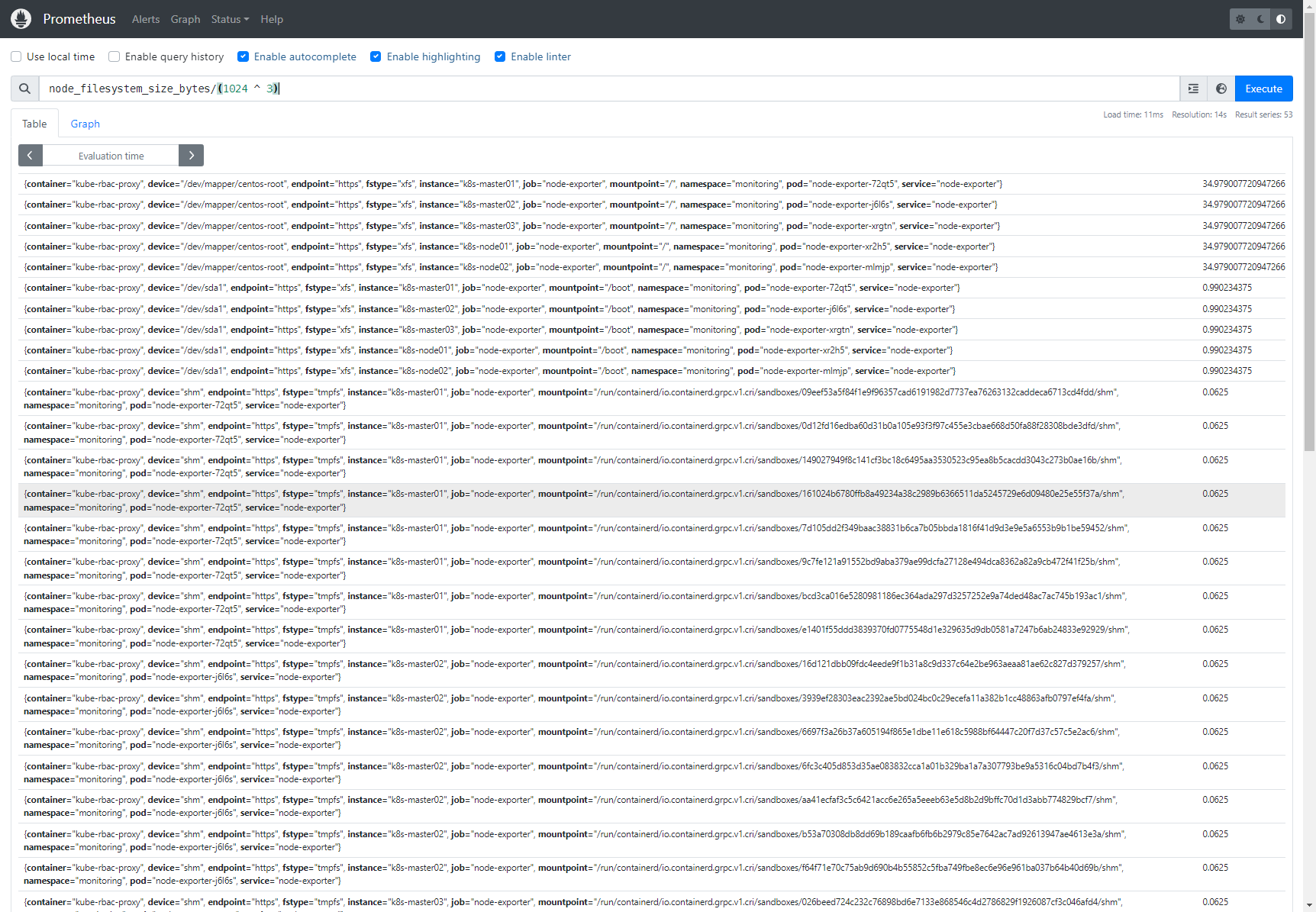Screen dimensions: 1316x912
Task: Click the shm row with sandbox 09eef53a5f84
Action: point(652,398)
